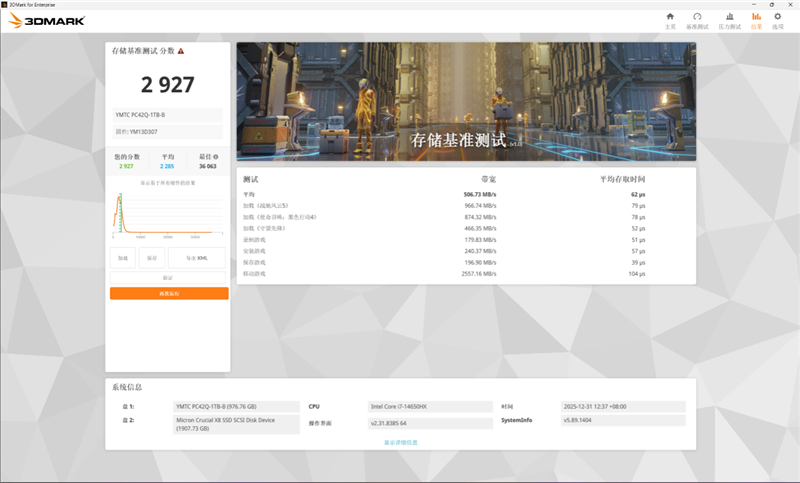Image resolution: width=800 pixels, height=483 pixels.
Task: Select the YMTC PC42Q-1TB-B device name field
Action: [166, 115]
